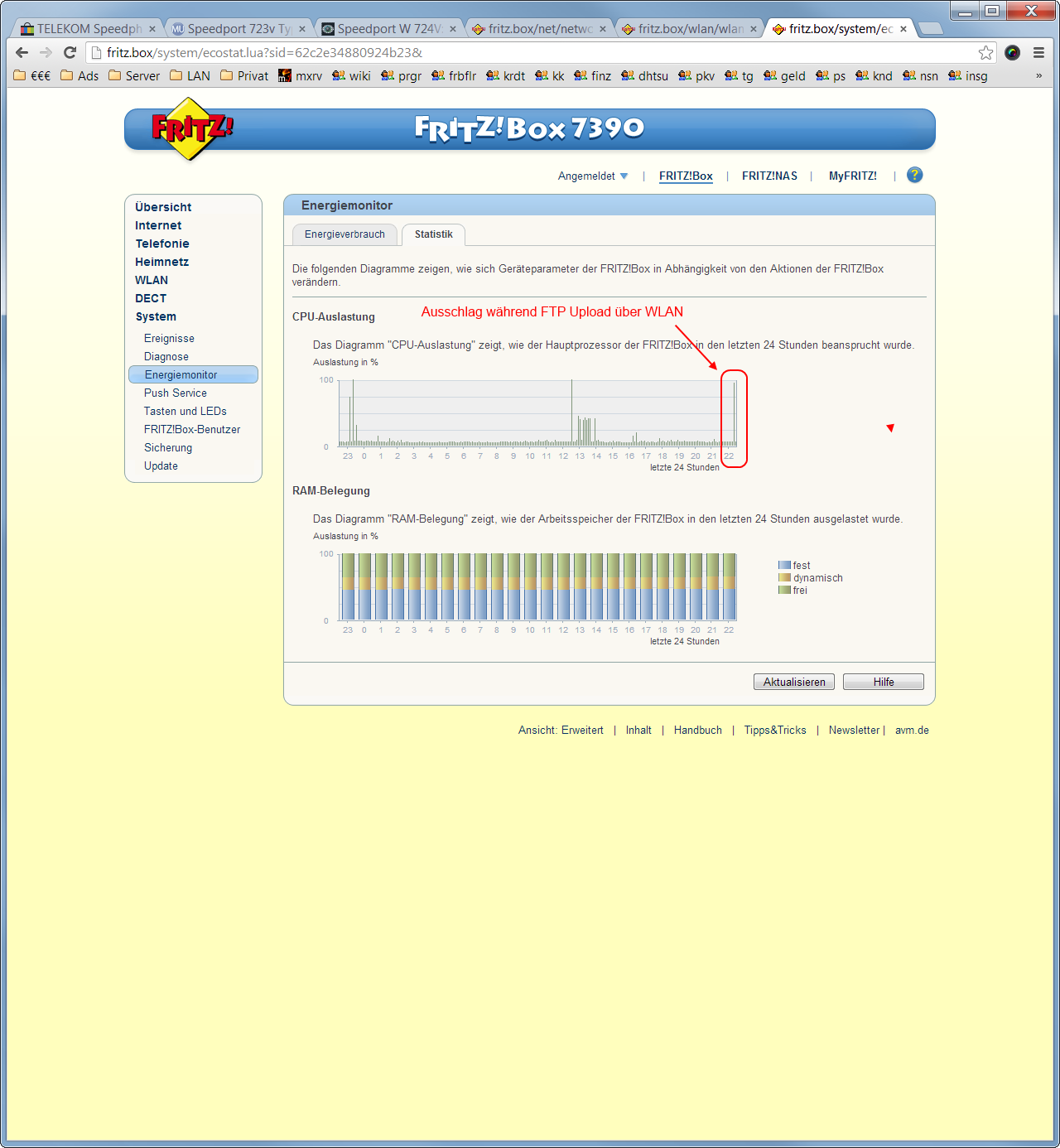Open the finz bookmark

[593, 75]
